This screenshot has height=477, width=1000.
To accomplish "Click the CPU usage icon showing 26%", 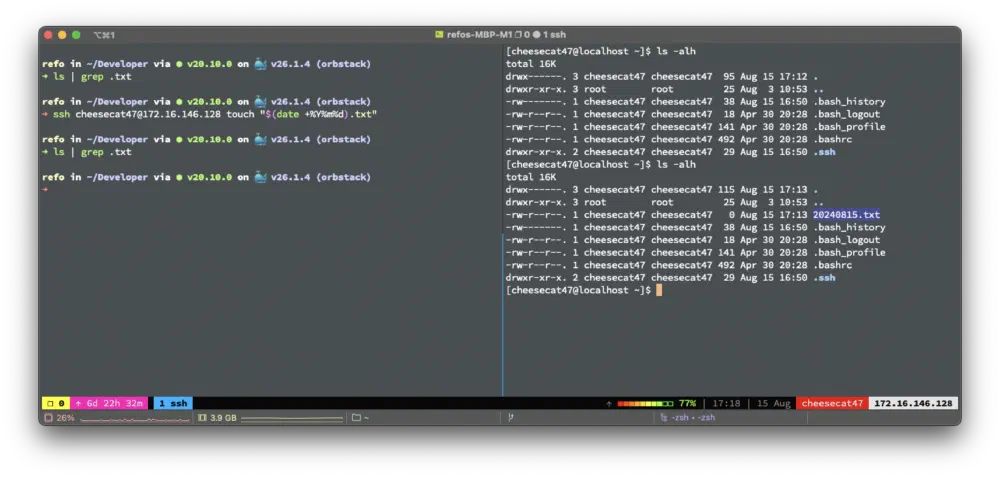I will tap(48, 418).
